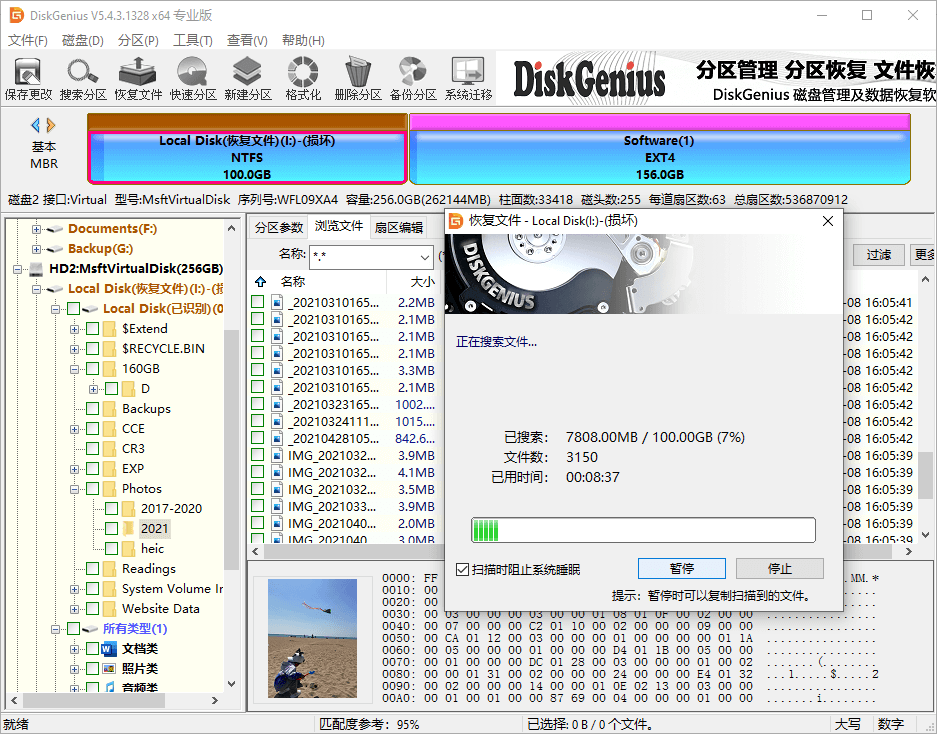Collapse the HD2:MsftVirtualDisk tree node
This screenshot has width=937, height=734.
coord(17,269)
